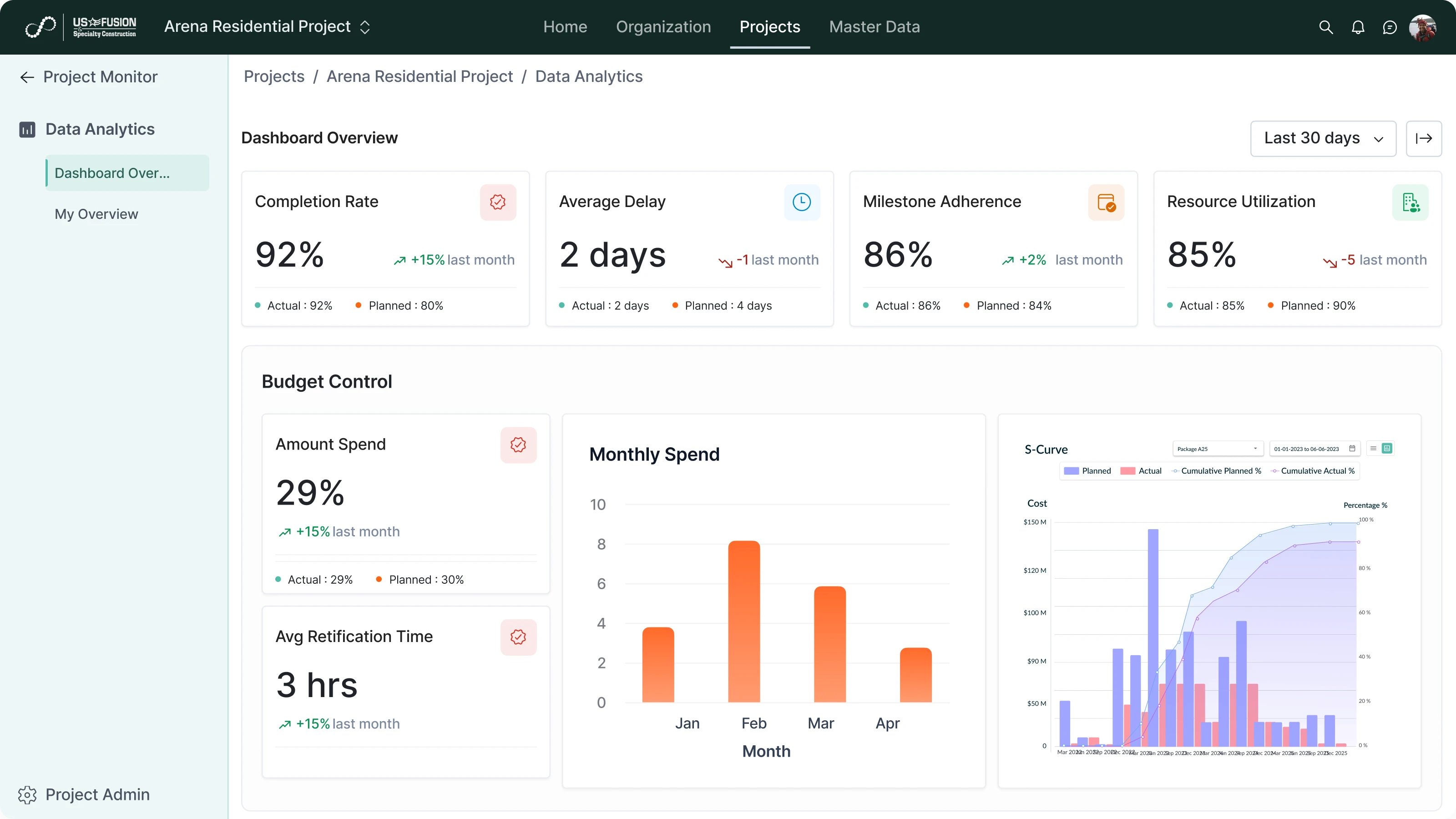Open the Last 30 days dropdown
The image size is (1456, 819).
click(x=1323, y=138)
